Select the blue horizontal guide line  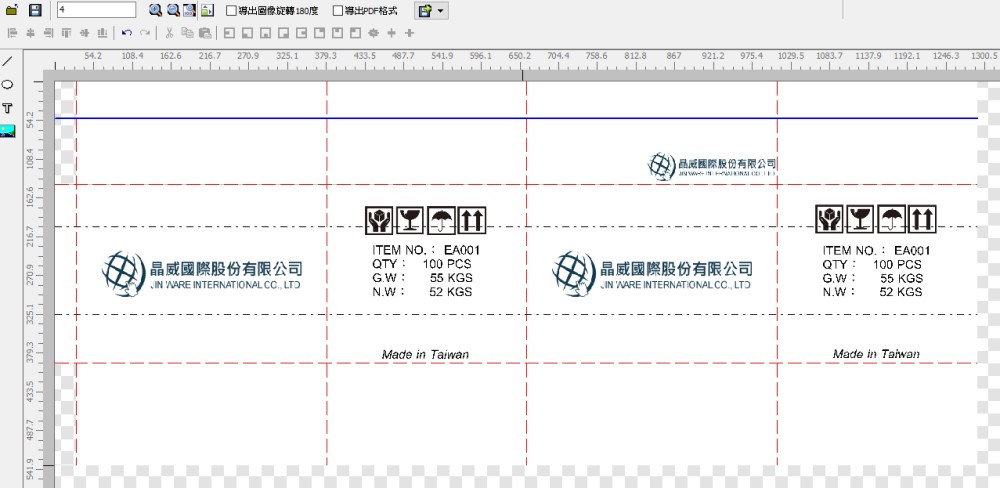(x=500, y=118)
